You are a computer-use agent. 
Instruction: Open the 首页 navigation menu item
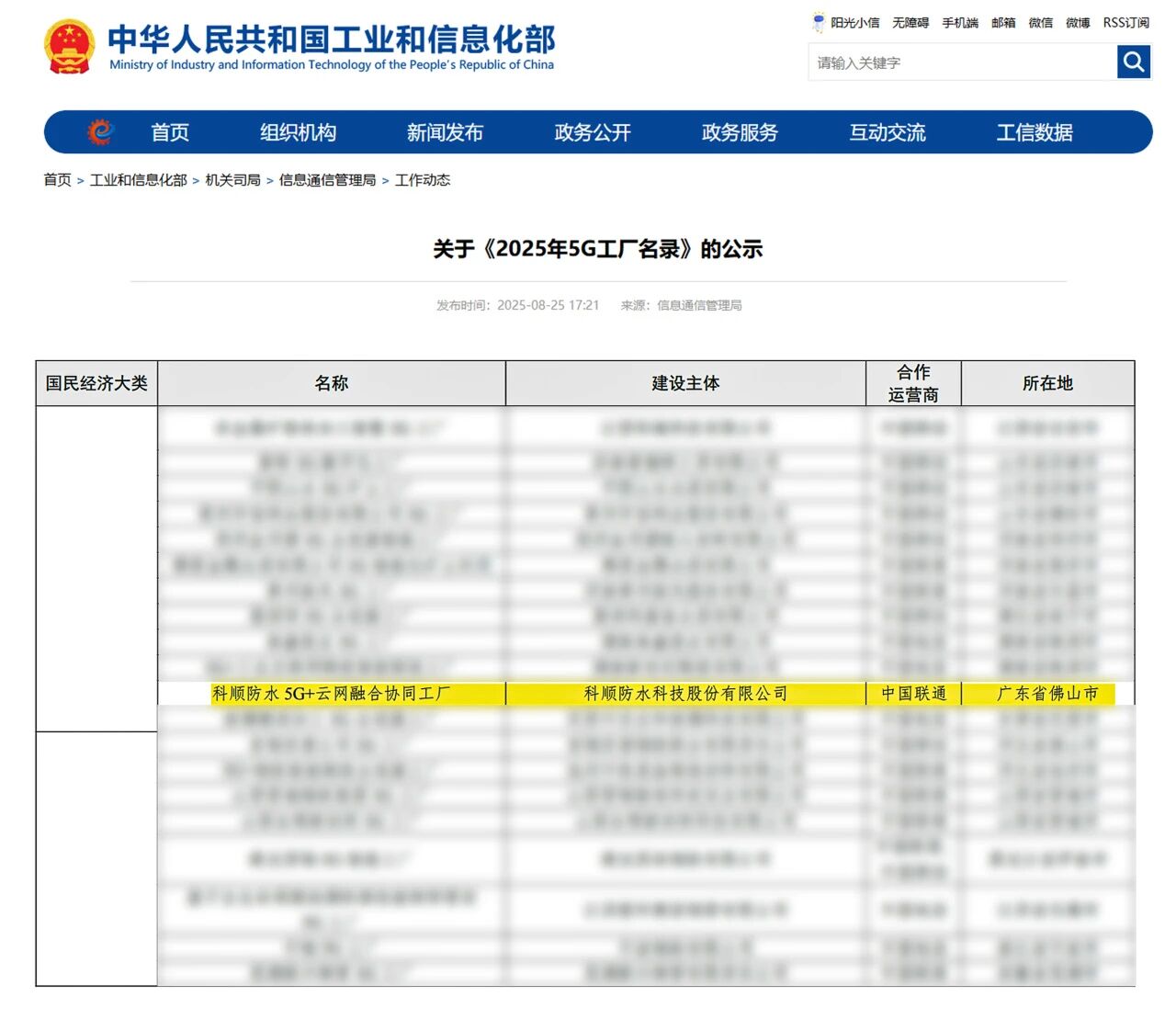point(170,132)
